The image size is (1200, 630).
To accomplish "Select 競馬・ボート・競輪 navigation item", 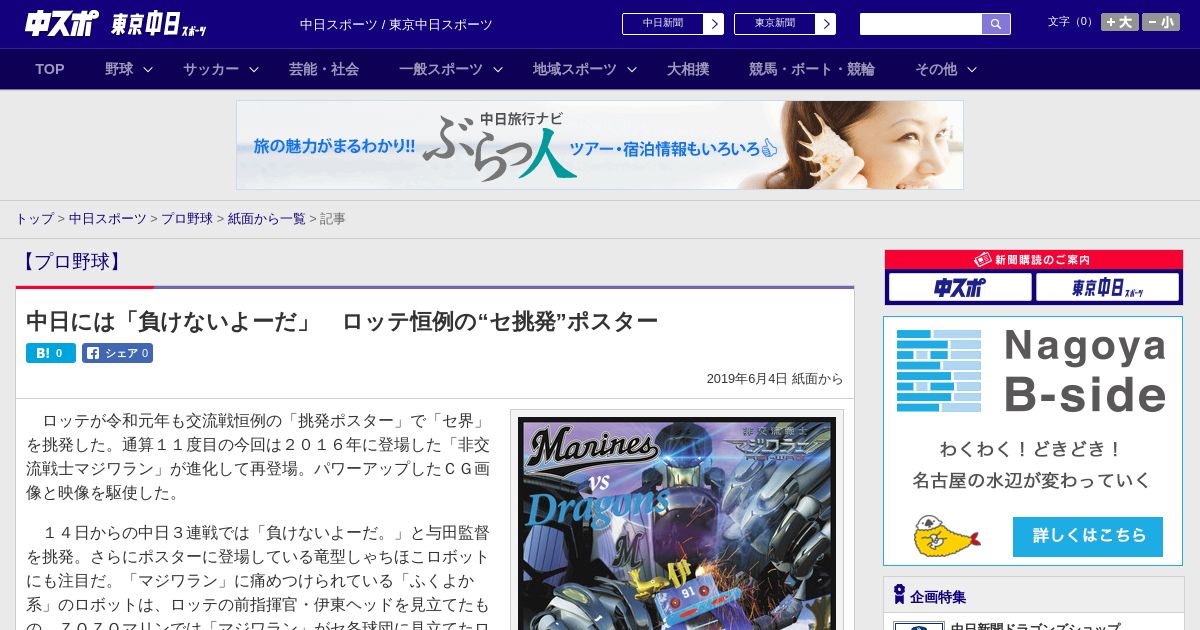I will tap(812, 69).
